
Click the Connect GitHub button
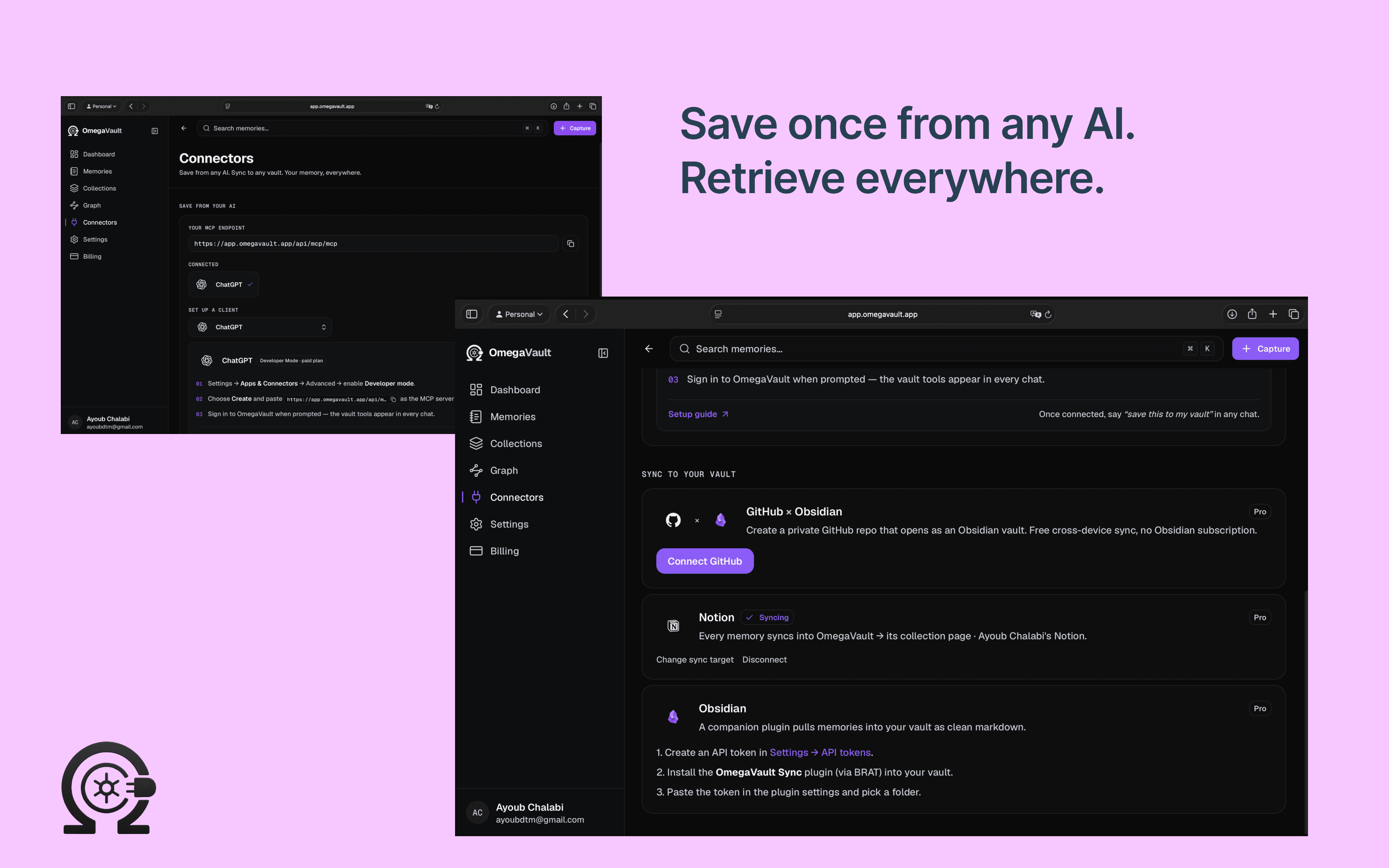[x=704, y=561]
